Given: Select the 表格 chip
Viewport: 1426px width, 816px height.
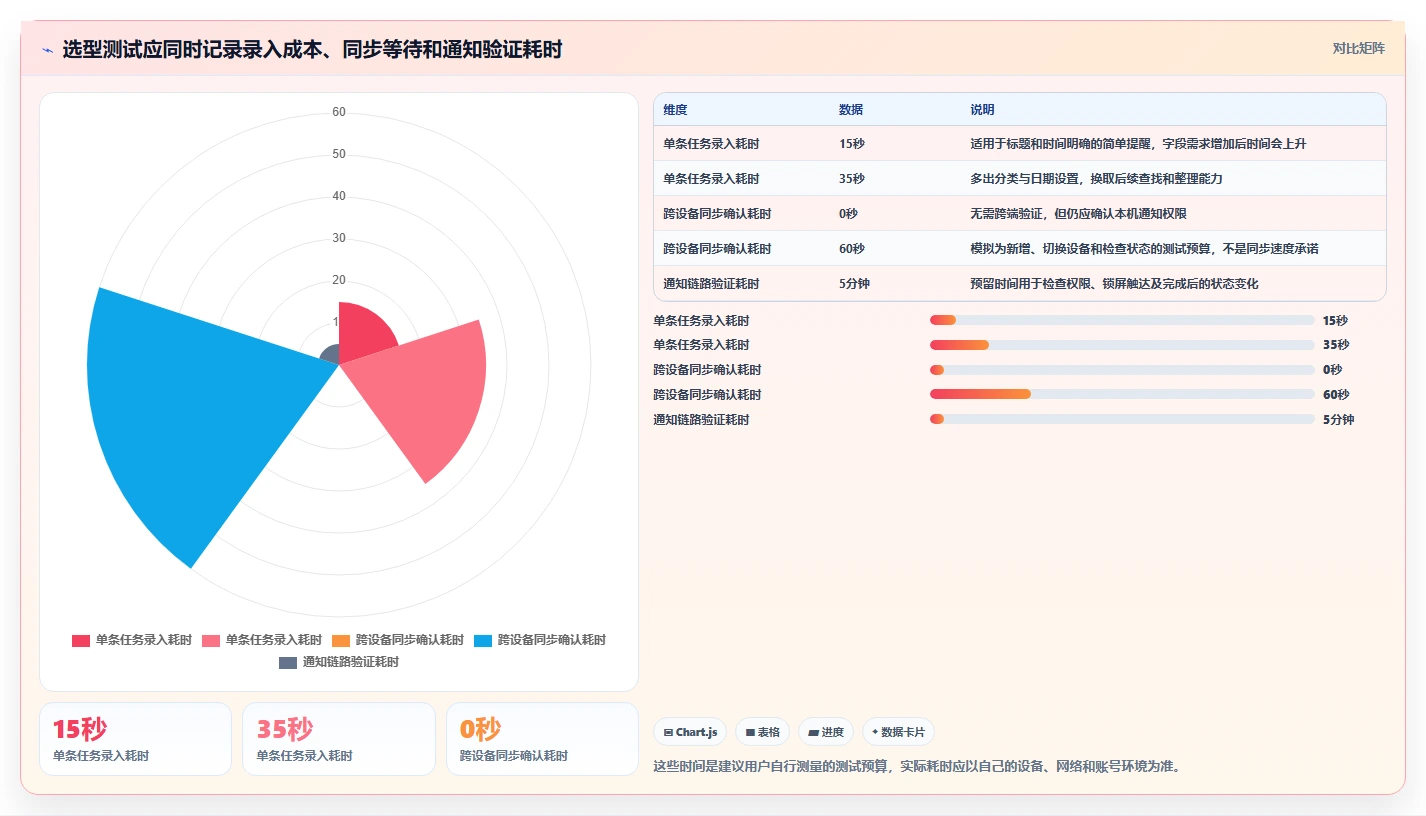Looking at the screenshot, I should (x=762, y=732).
